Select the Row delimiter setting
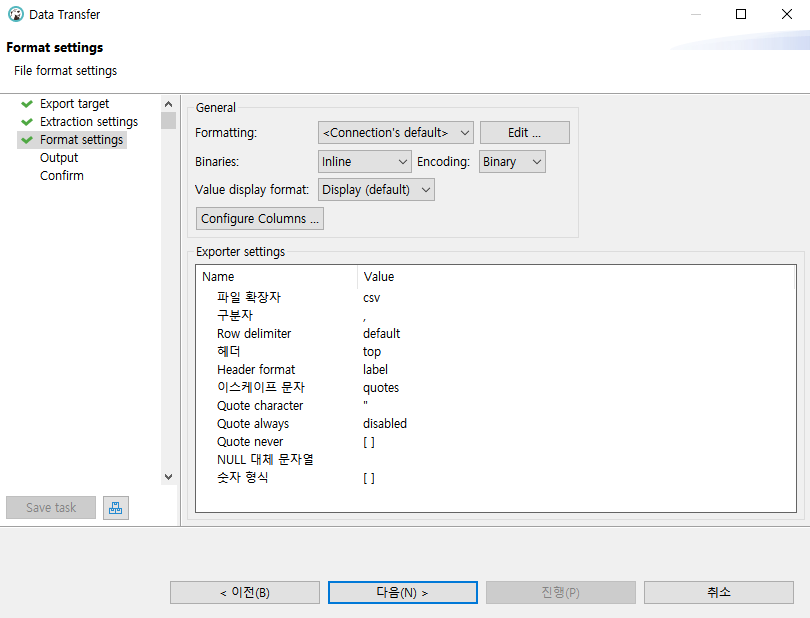The image size is (810, 618). coord(254,334)
